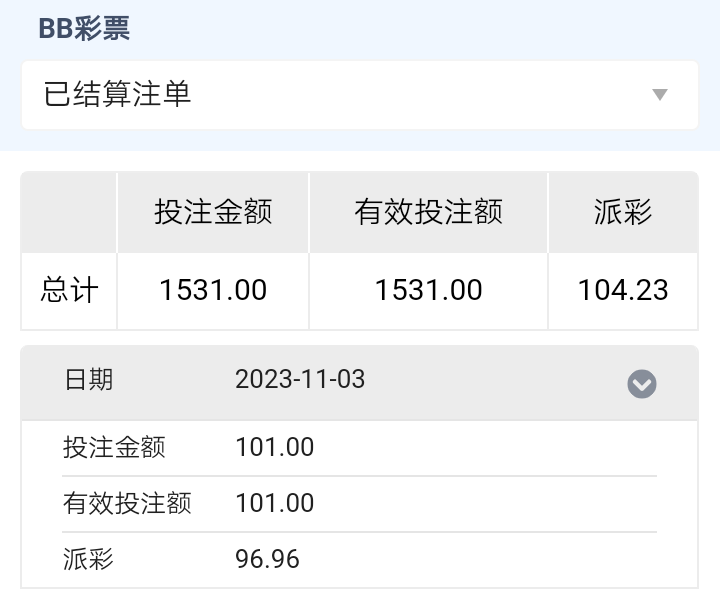Collapse the 2023-11-03 date row chevron

point(641,384)
